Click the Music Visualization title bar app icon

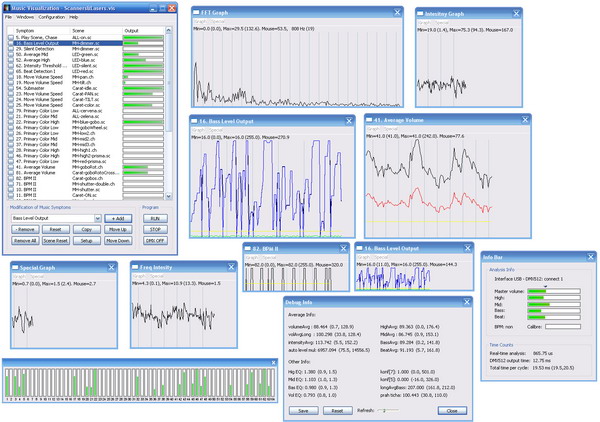8,6
